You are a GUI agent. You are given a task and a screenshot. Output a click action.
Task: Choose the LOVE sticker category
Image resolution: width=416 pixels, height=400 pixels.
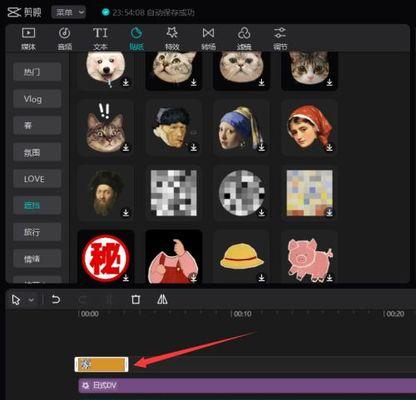pyautogui.click(x=37, y=179)
